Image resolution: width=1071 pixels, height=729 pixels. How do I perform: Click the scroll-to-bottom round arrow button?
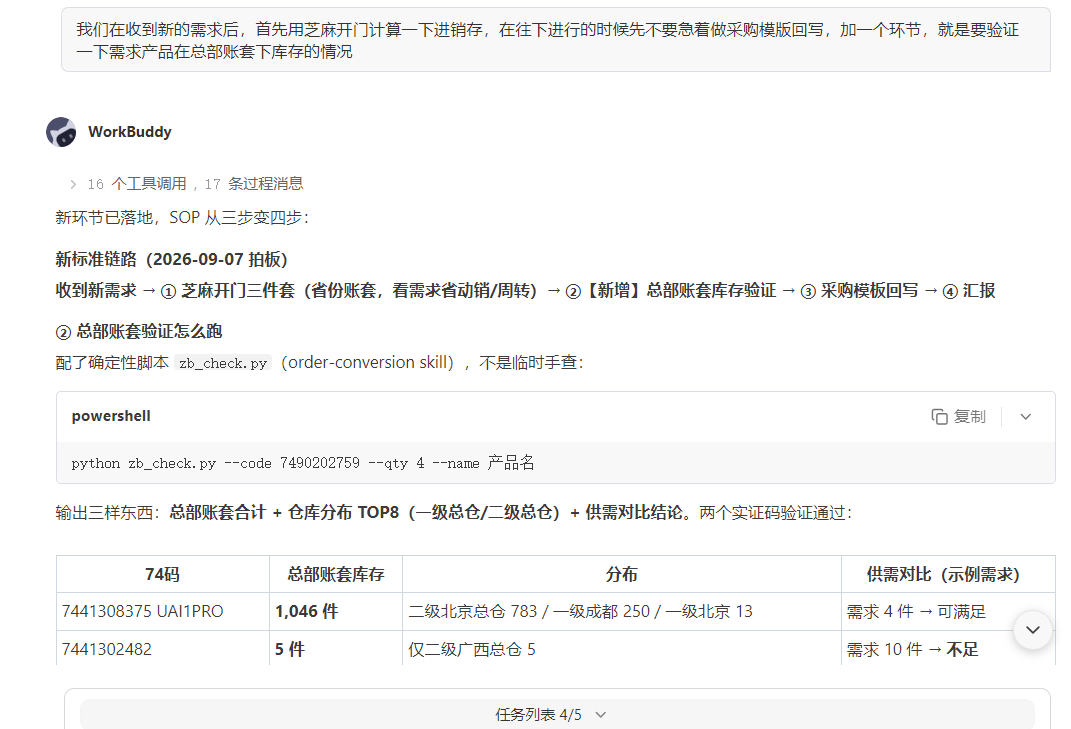pyautogui.click(x=1033, y=630)
